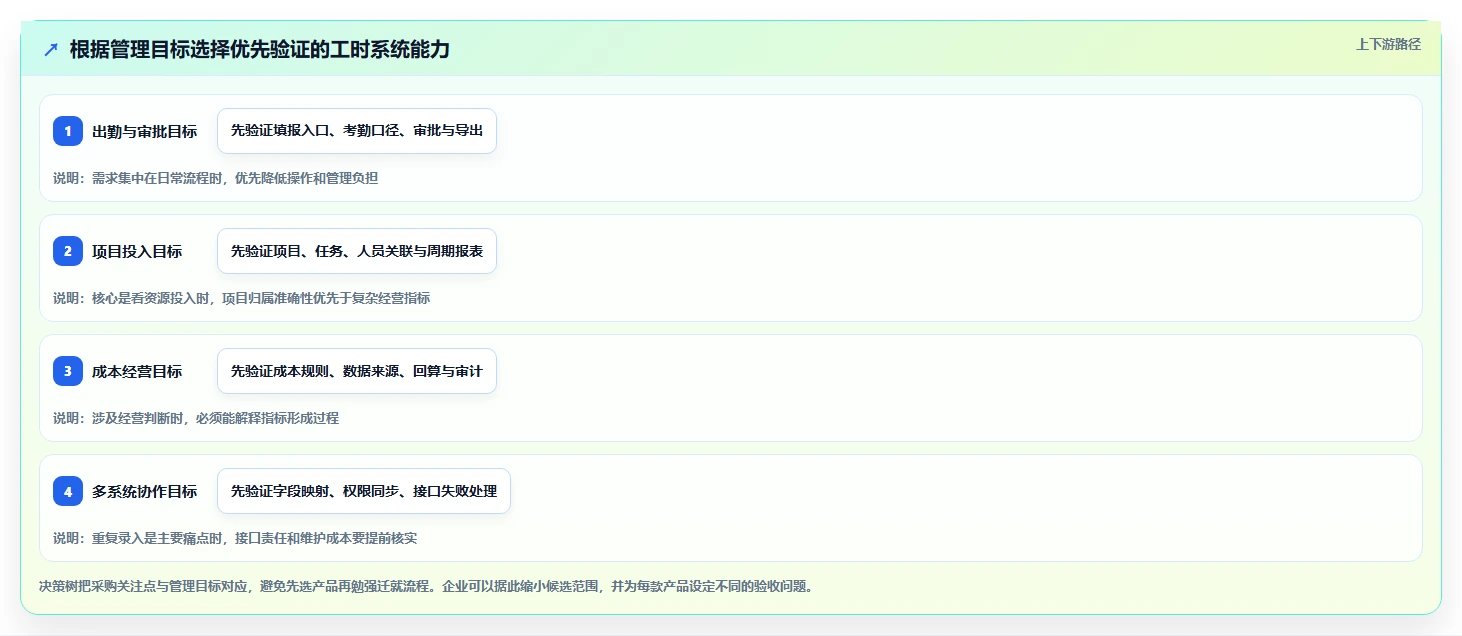Click the note 重复录入是主要痛点时

157,538
